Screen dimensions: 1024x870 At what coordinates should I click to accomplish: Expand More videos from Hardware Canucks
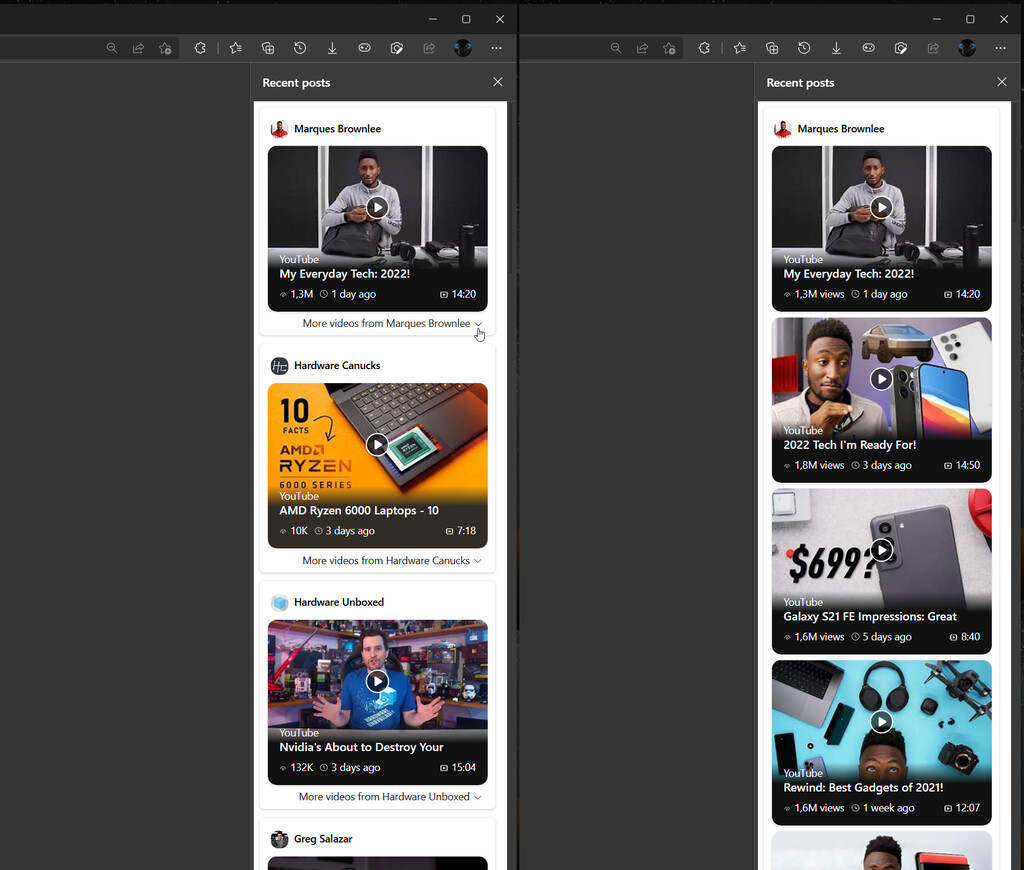pyautogui.click(x=389, y=560)
